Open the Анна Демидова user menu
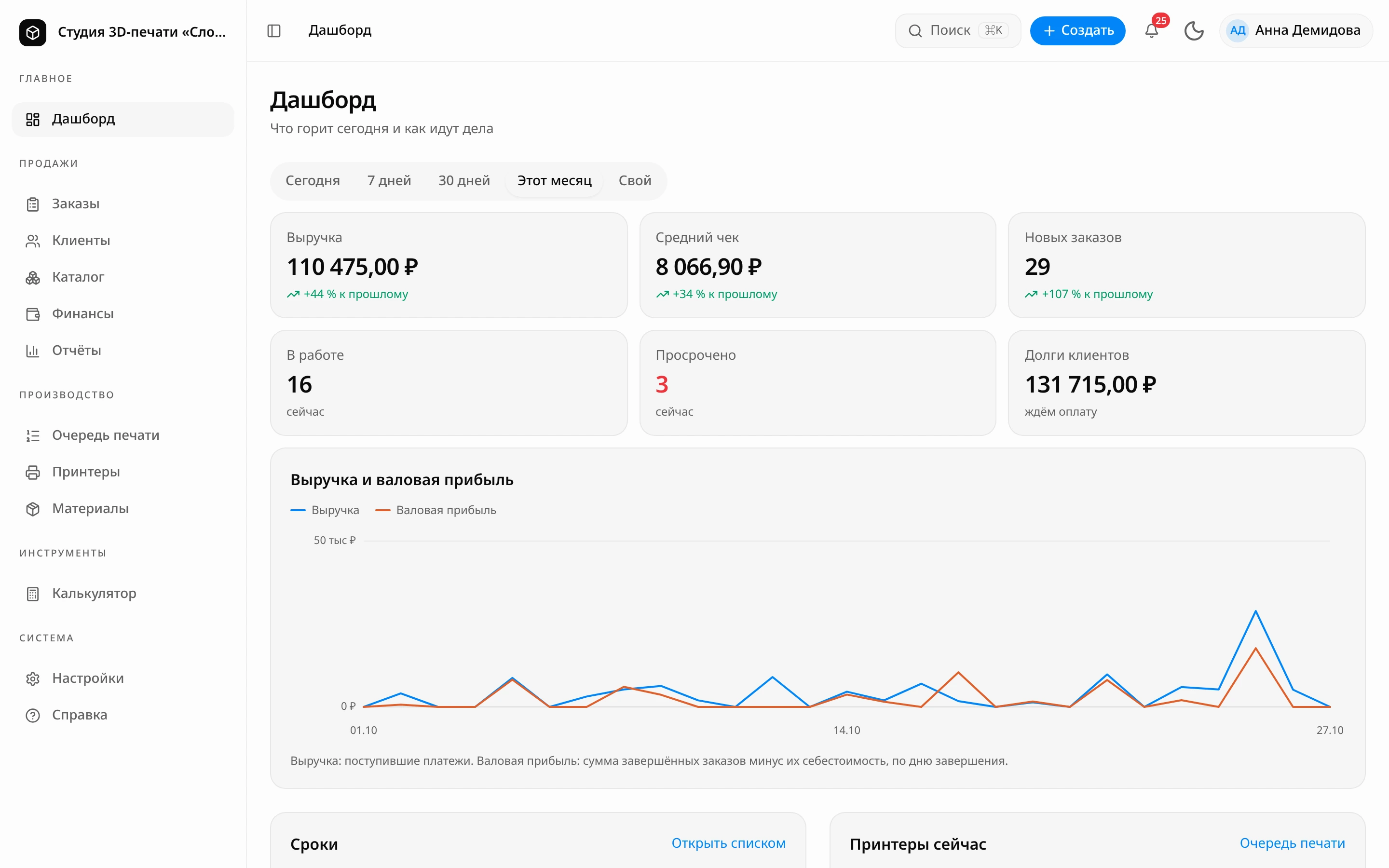This screenshot has width=1389, height=868. [x=1295, y=30]
